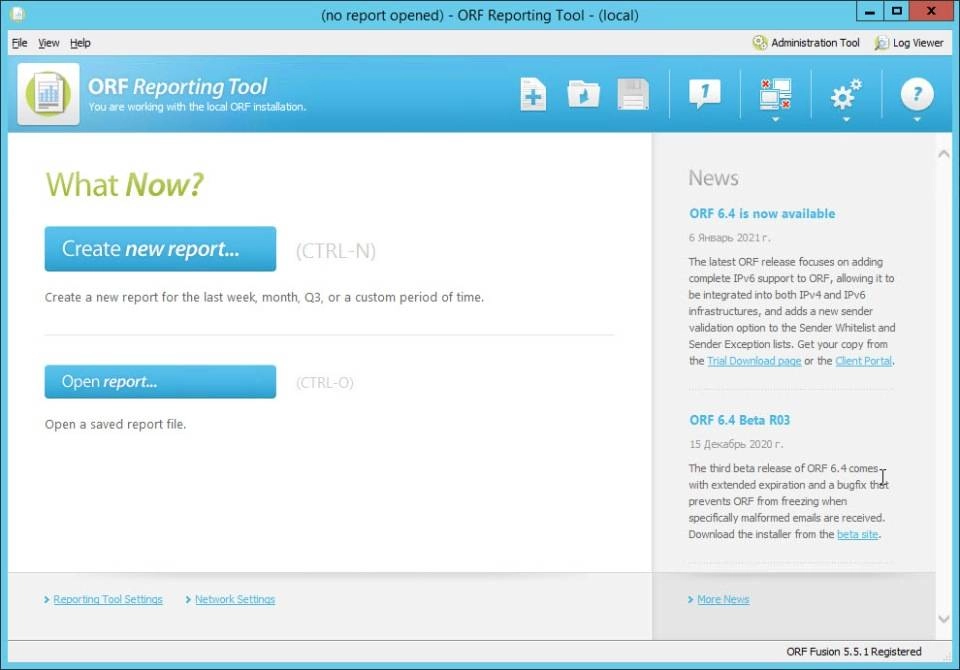Screen dimensions: 960x670
Task: Open the 'ORF 6.4 Beta R03' headline
Action: pyautogui.click(x=740, y=420)
